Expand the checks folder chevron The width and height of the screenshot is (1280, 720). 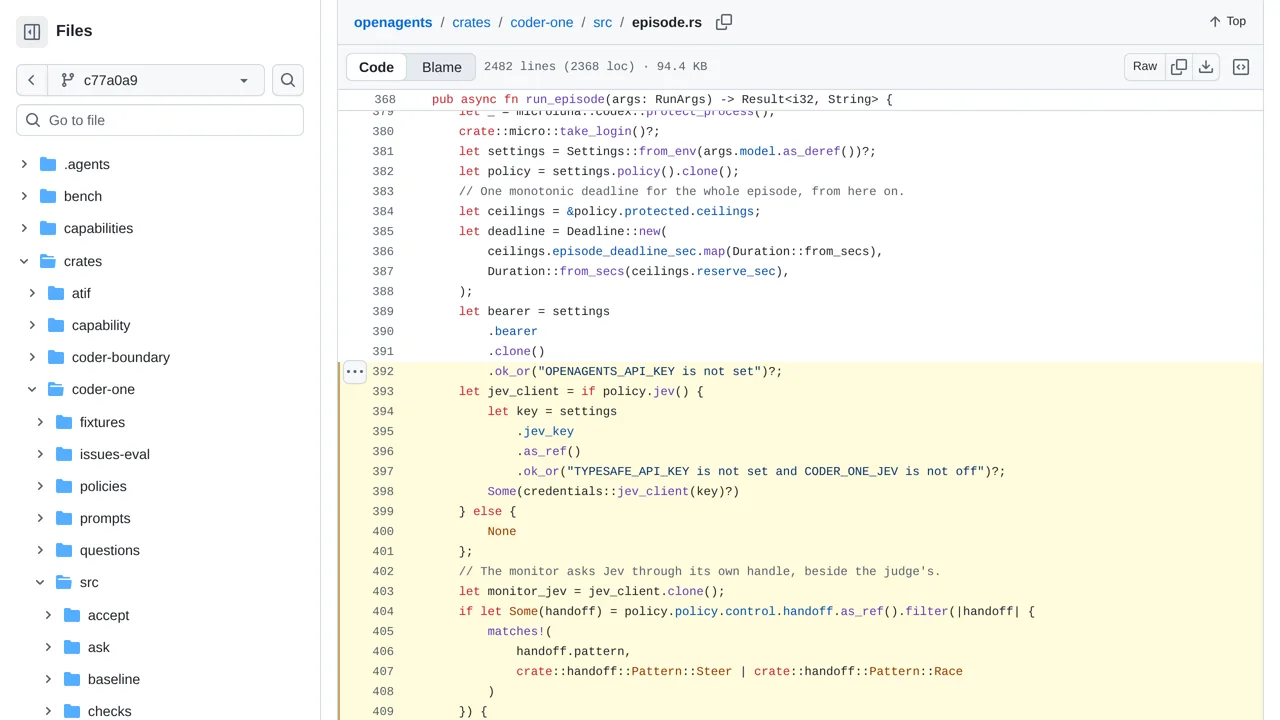pos(48,711)
